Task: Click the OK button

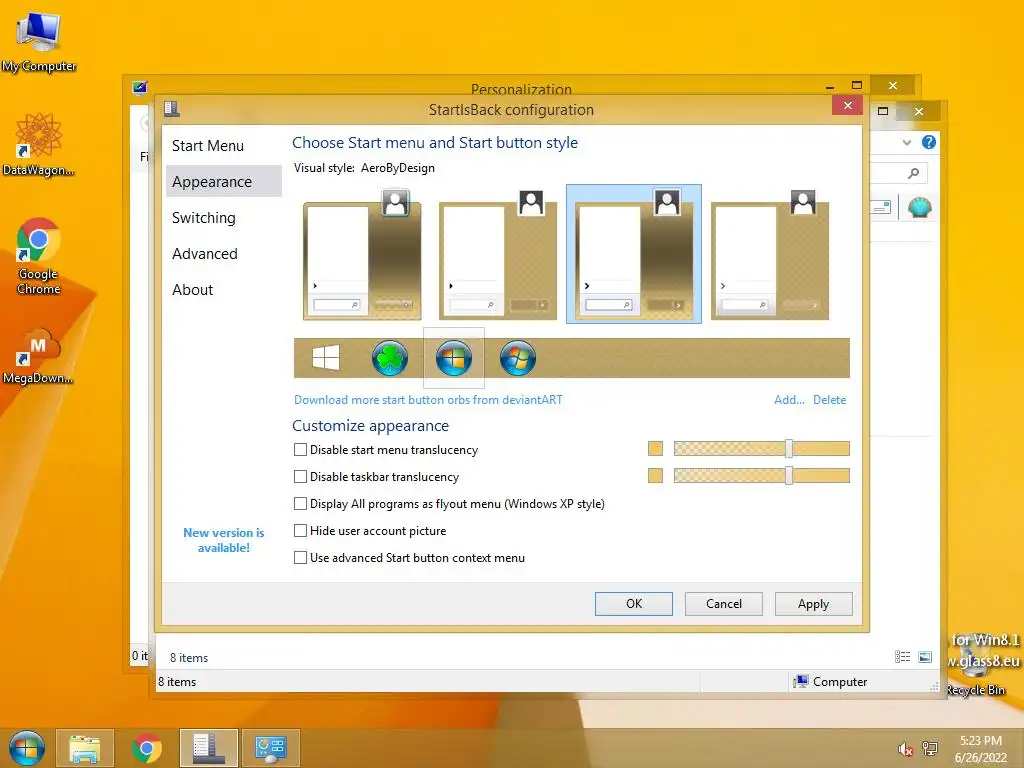Action: 633,604
